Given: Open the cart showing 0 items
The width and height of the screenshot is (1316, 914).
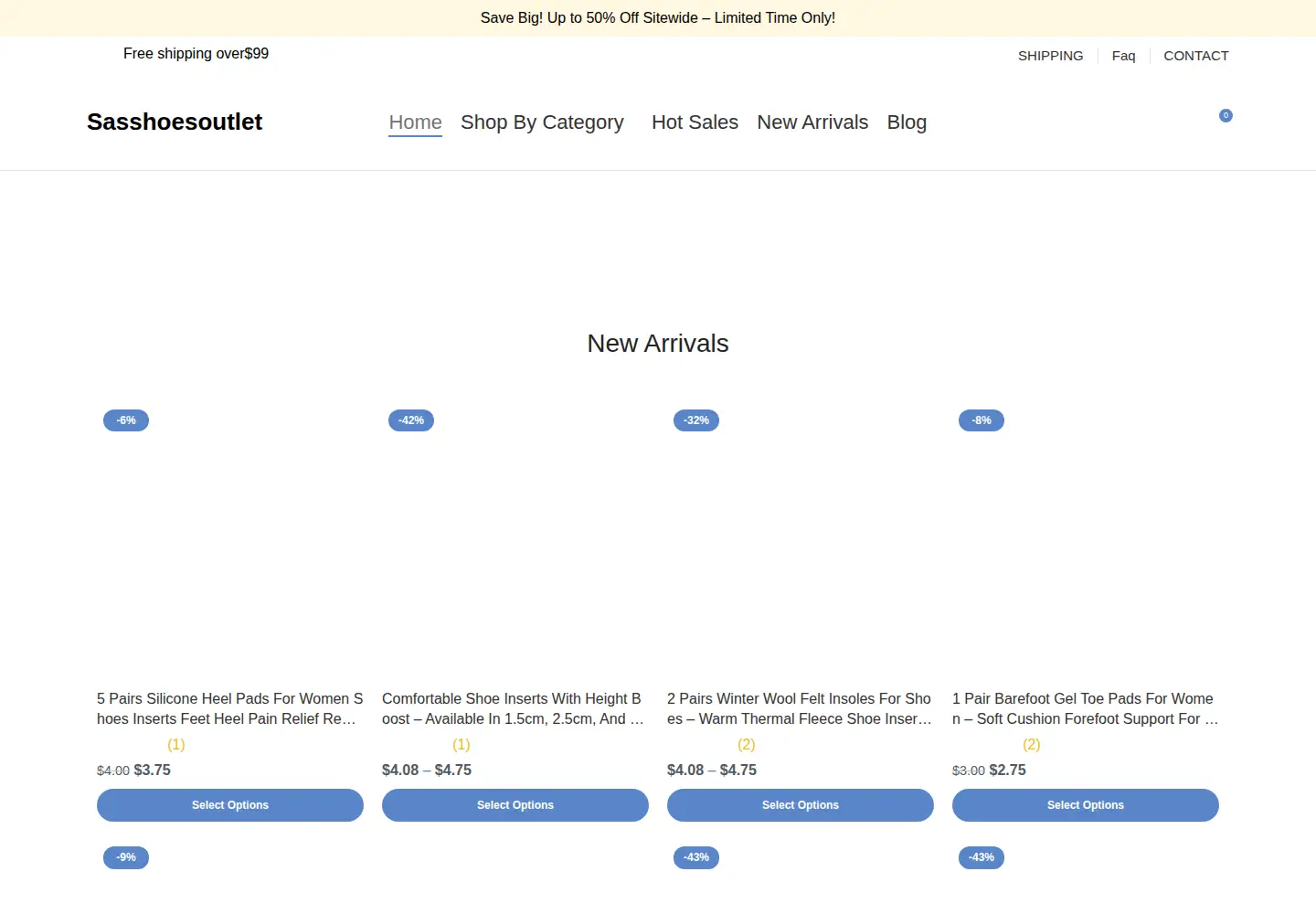Looking at the screenshot, I should pyautogui.click(x=1226, y=115).
